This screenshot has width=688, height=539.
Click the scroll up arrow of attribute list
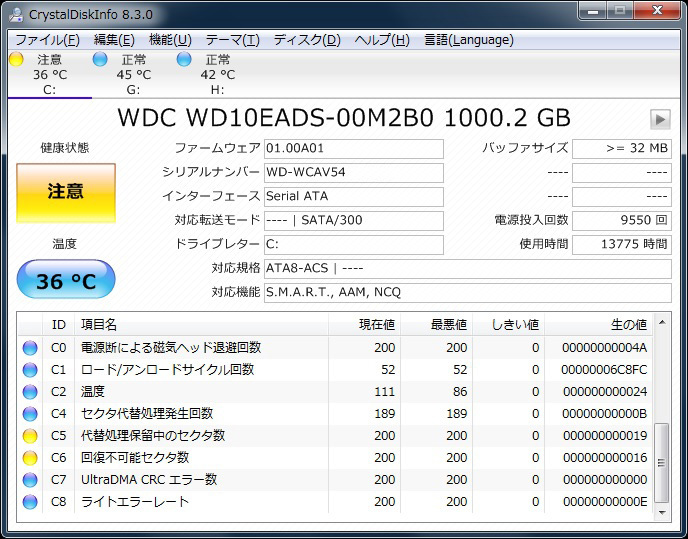pyautogui.click(x=662, y=323)
